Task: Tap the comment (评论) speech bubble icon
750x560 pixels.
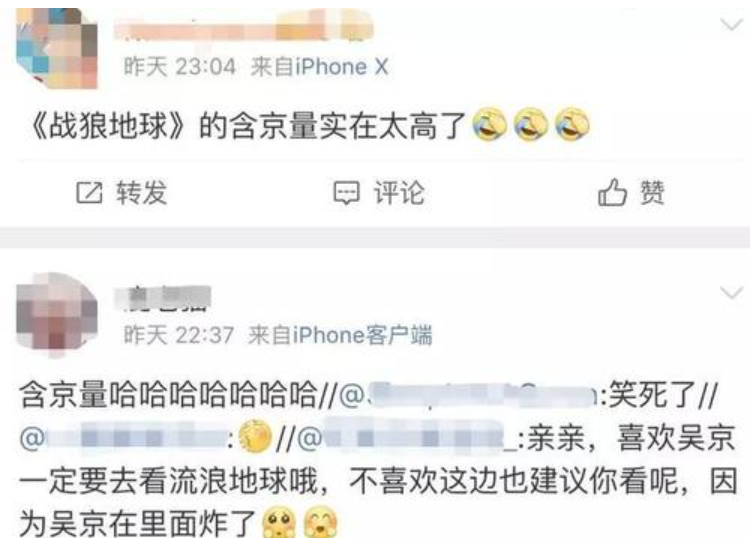Action: tap(346, 193)
